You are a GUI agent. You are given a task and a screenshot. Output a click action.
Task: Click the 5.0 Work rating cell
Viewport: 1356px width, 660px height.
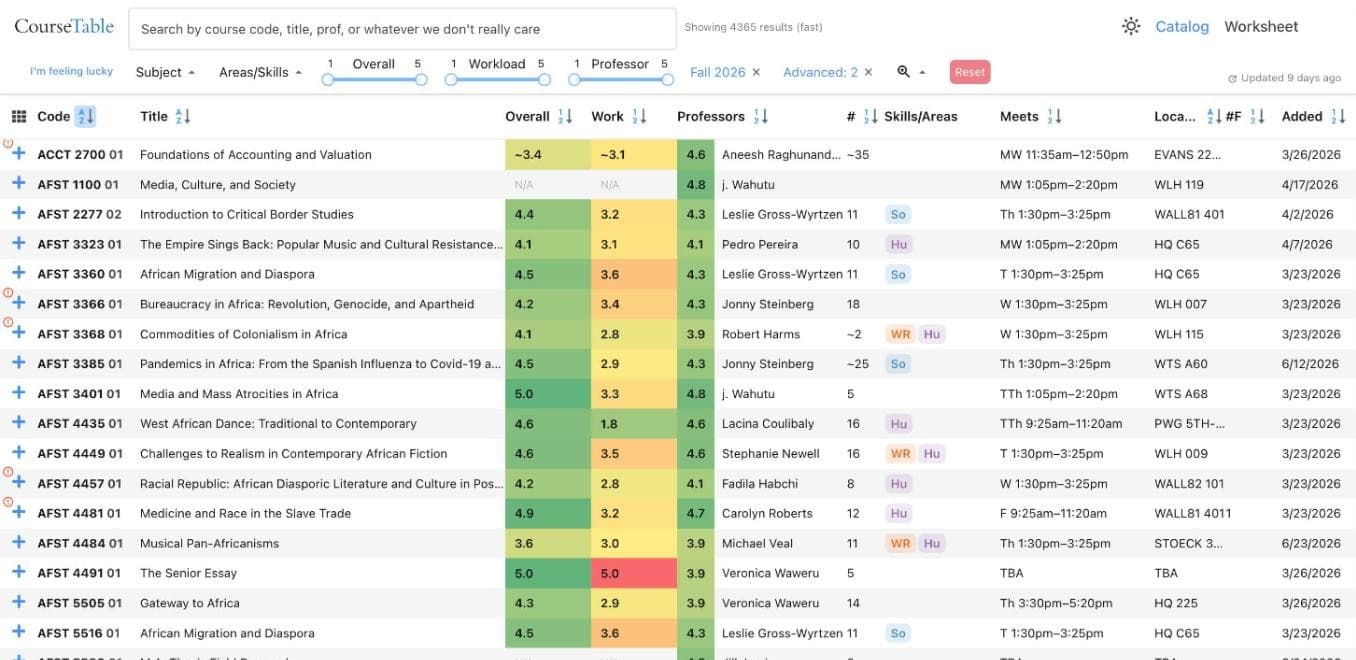(x=634, y=574)
